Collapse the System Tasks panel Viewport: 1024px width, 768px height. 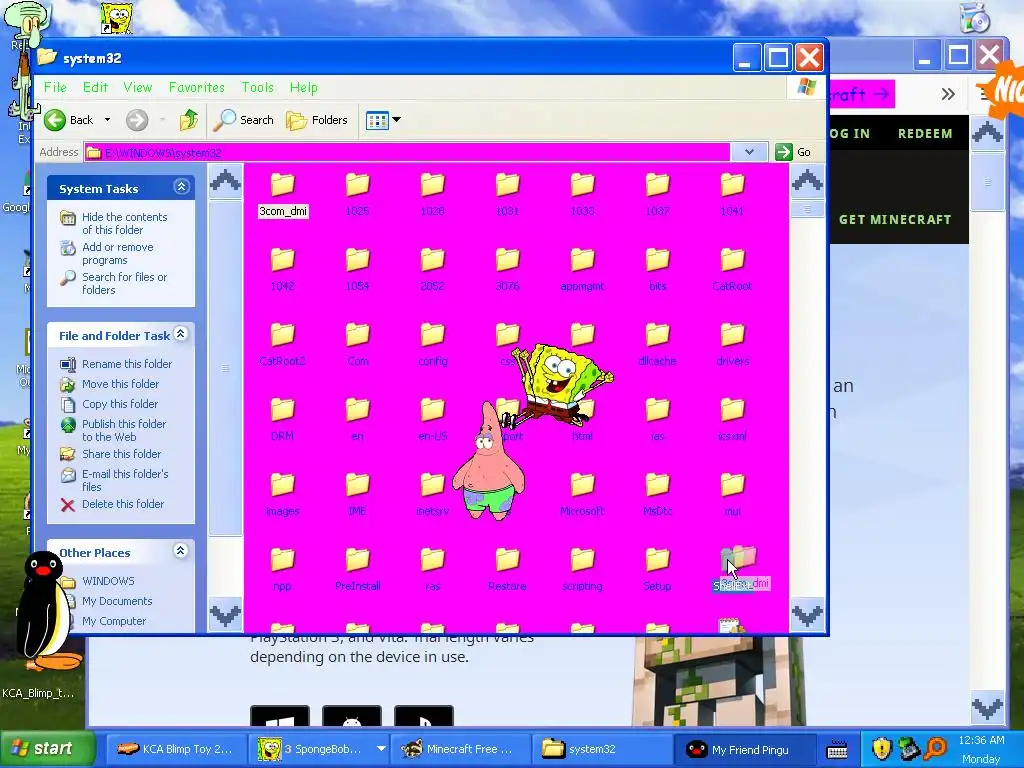tap(181, 187)
